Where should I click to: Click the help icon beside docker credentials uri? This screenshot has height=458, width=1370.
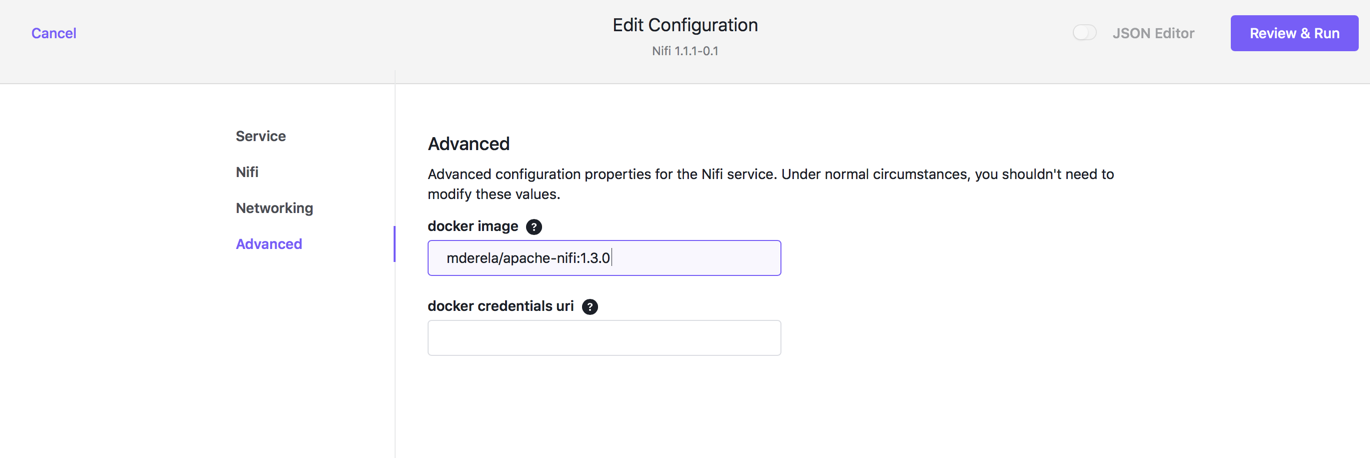(x=590, y=307)
